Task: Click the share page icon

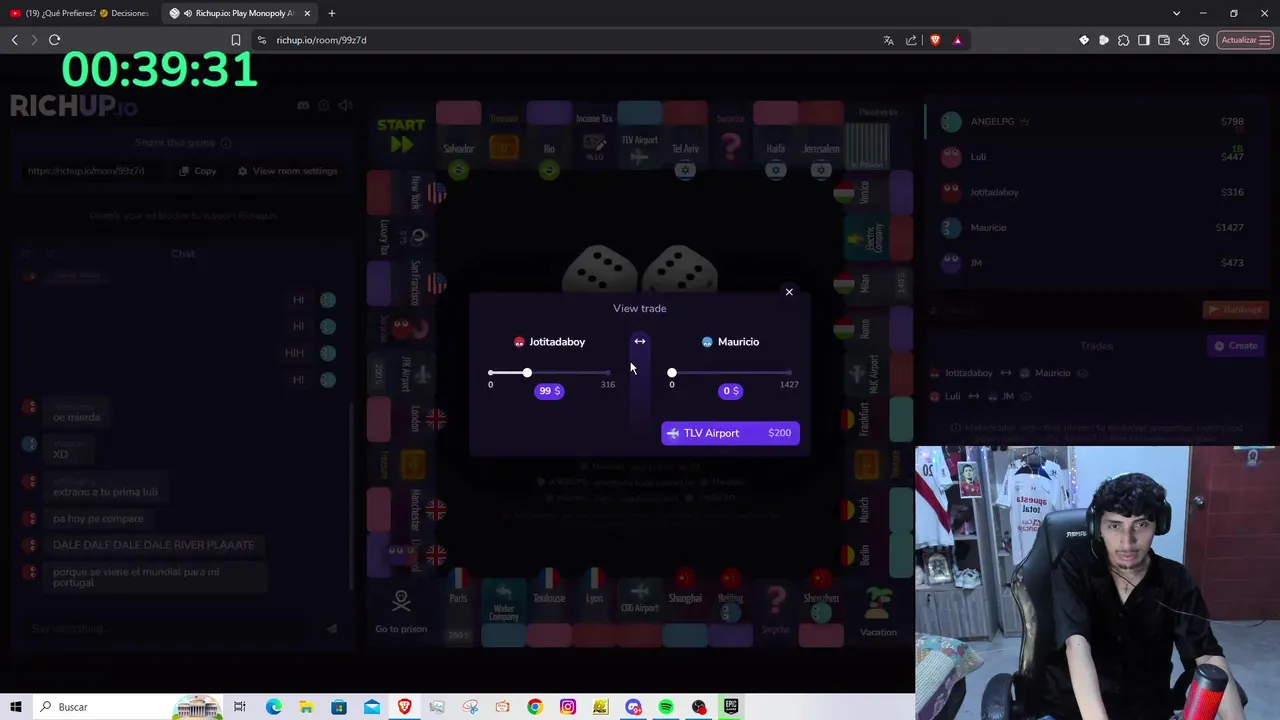Action: (x=911, y=40)
